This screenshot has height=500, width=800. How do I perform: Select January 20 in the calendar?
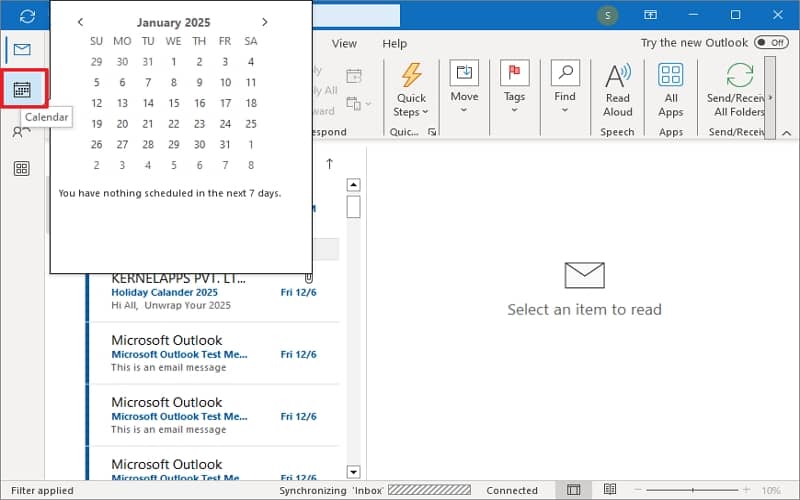point(122,124)
